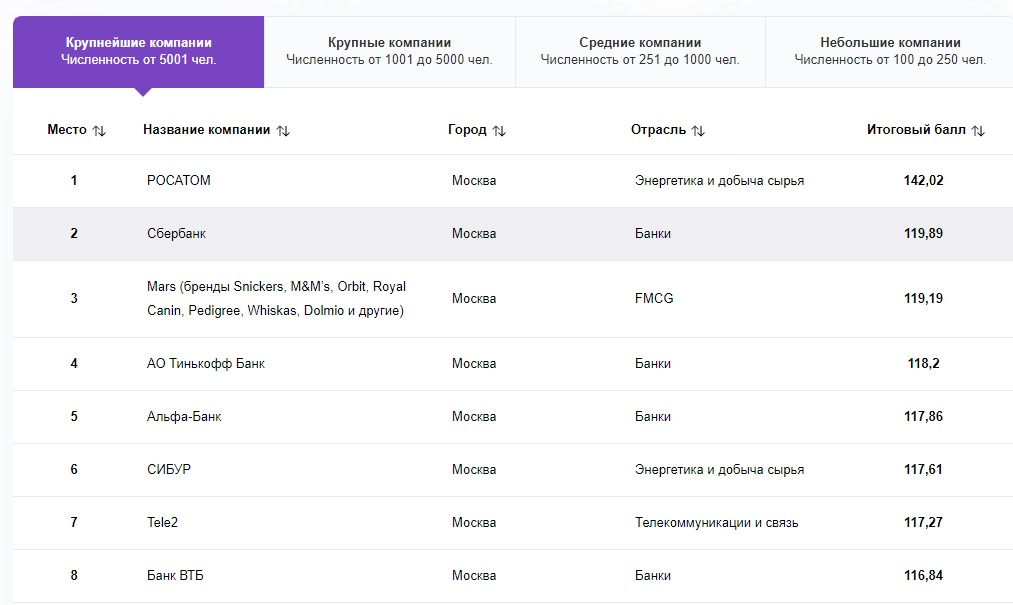Sort by Итоговый балл arrows icon

[978, 131]
